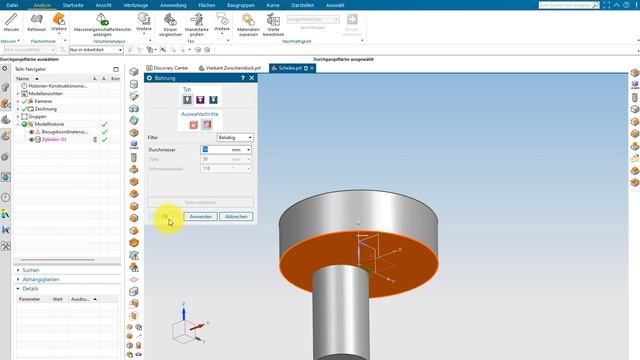This screenshot has width=640, height=360.
Task: Click the grey cylinder feature icon in vertical toolbar
Action: point(134,84)
